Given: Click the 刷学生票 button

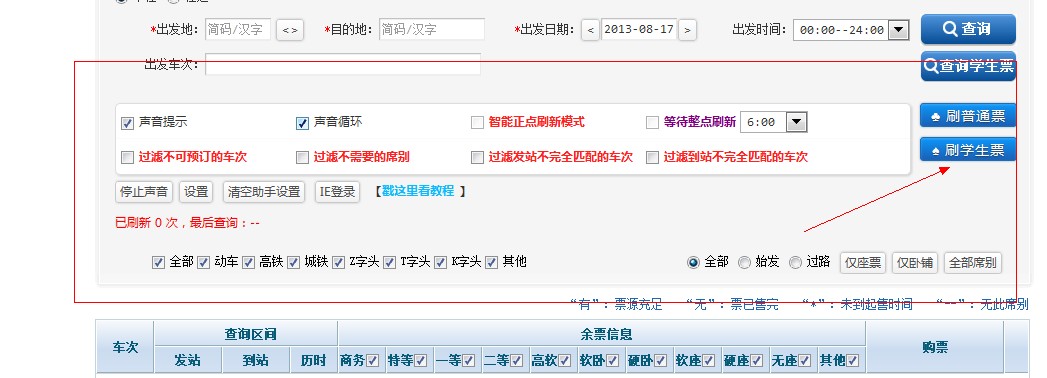Looking at the screenshot, I should click(968, 150).
